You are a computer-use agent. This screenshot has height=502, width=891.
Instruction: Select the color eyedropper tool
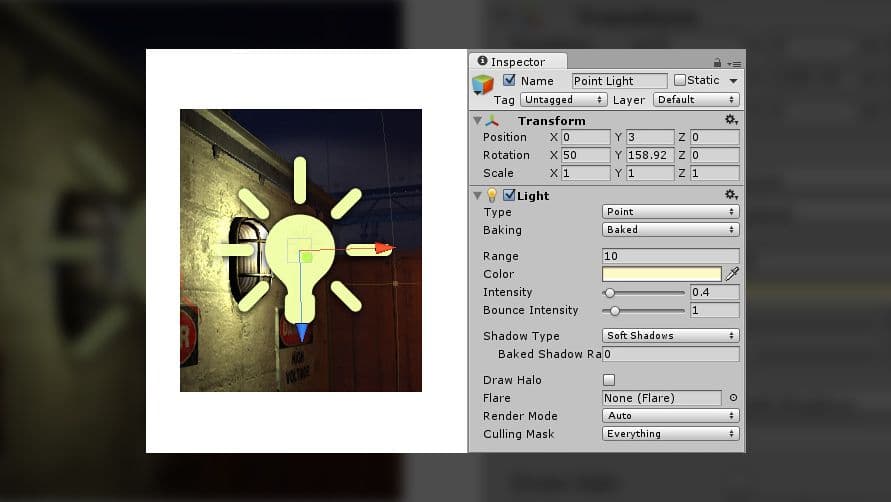click(732, 274)
